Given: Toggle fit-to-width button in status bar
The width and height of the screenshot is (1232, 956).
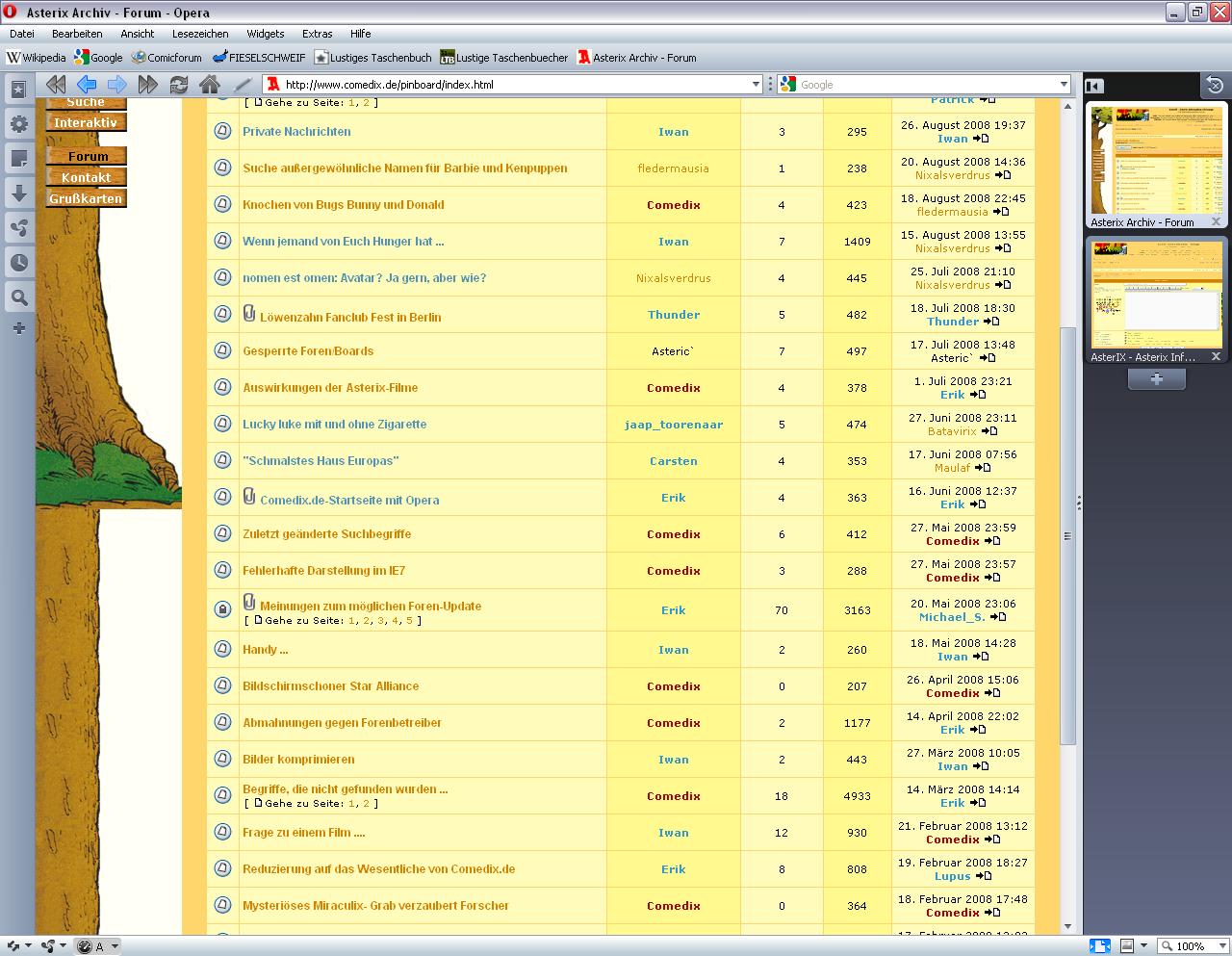Looking at the screenshot, I should tap(1099, 945).
